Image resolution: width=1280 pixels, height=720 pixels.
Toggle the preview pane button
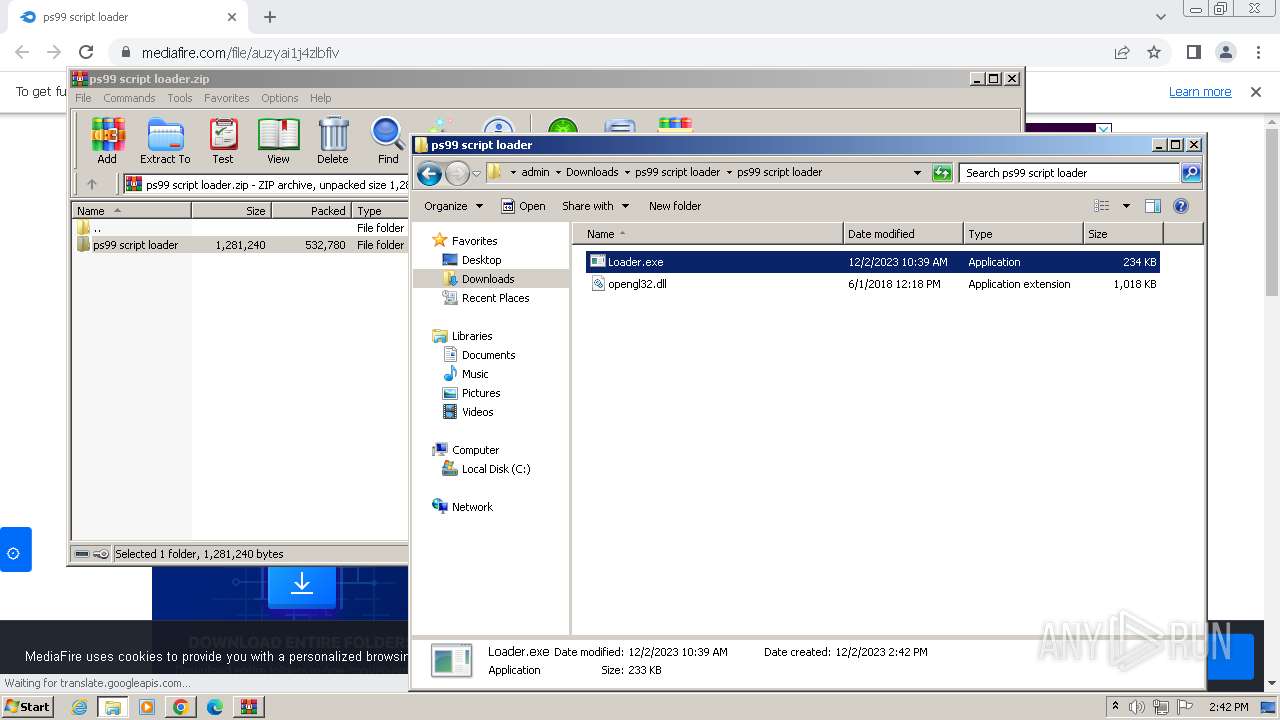click(x=1153, y=206)
